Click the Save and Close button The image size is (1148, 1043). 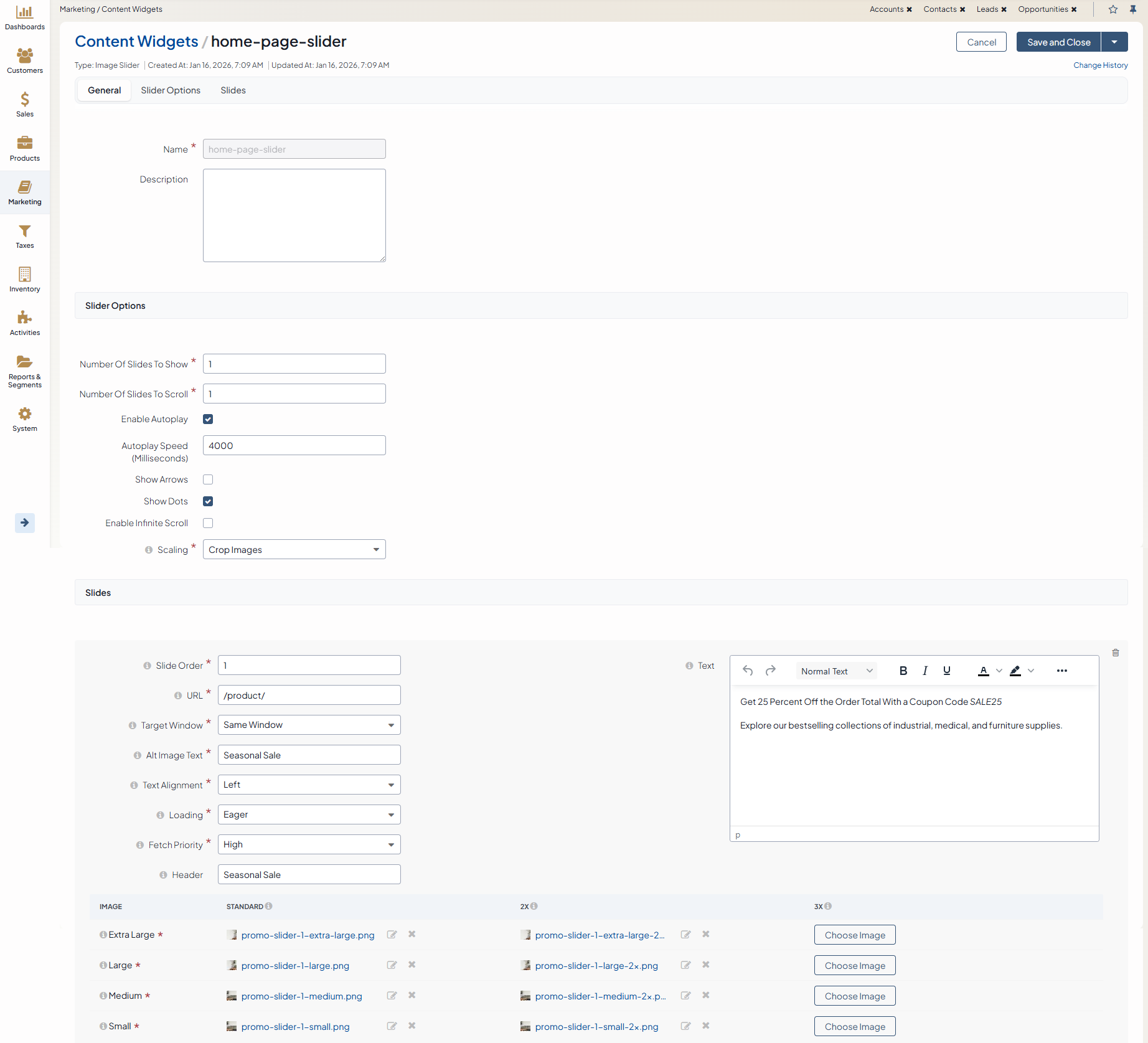(1058, 42)
